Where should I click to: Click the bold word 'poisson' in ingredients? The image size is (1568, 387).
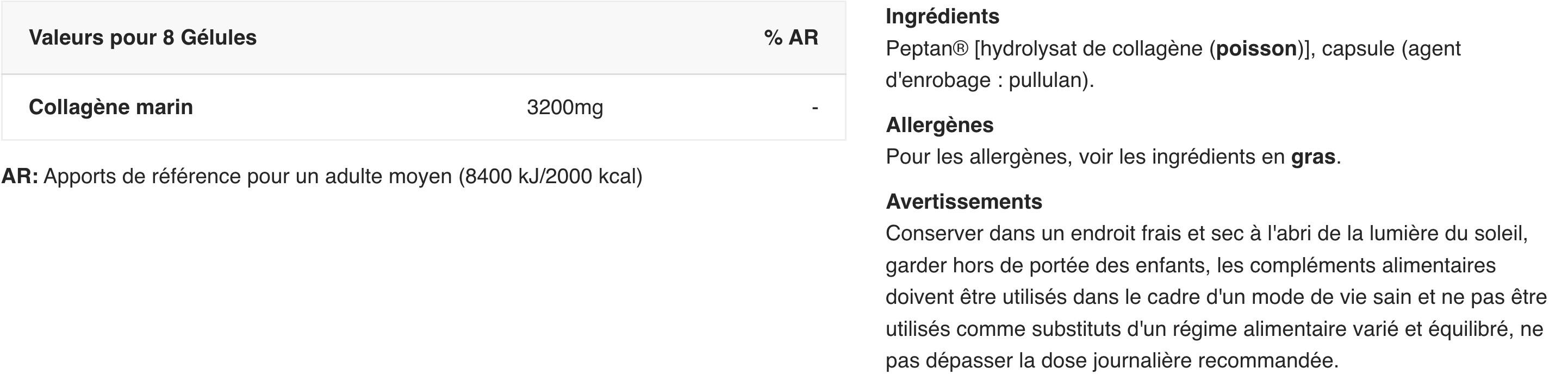pos(1256,49)
